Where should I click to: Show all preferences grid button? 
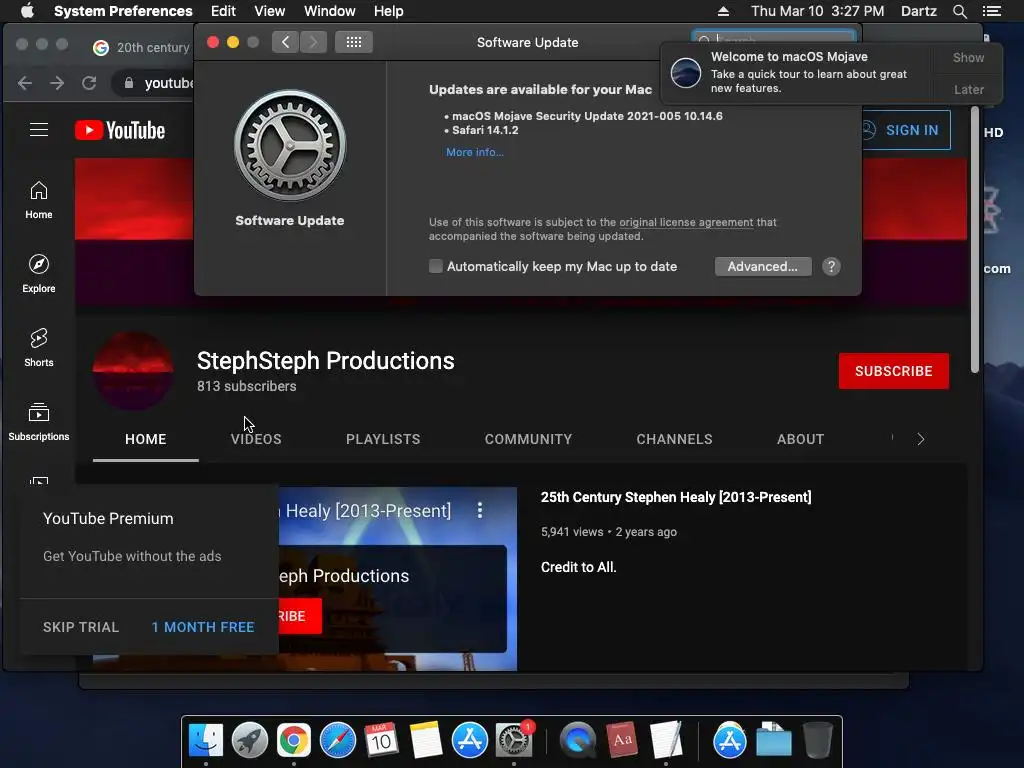point(354,42)
